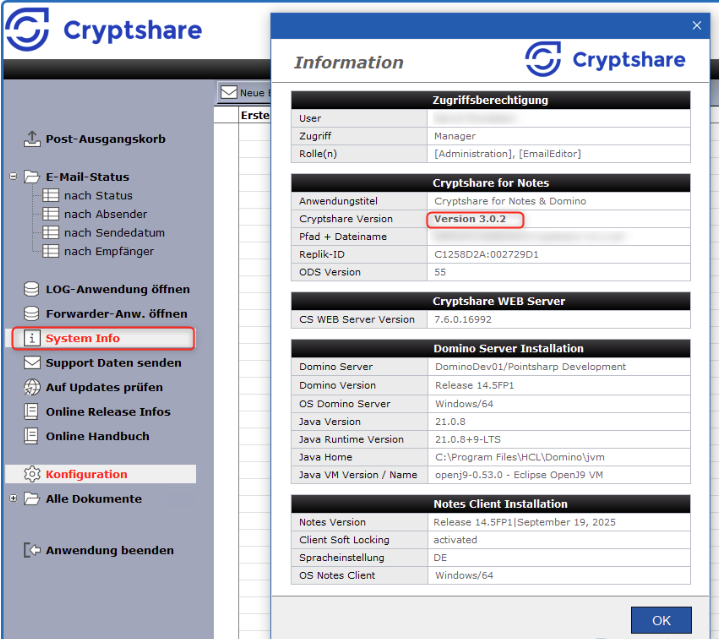Screen dimensions: 719x639
Task: Confirm the Information dialog with OK
Action: (x=661, y=620)
